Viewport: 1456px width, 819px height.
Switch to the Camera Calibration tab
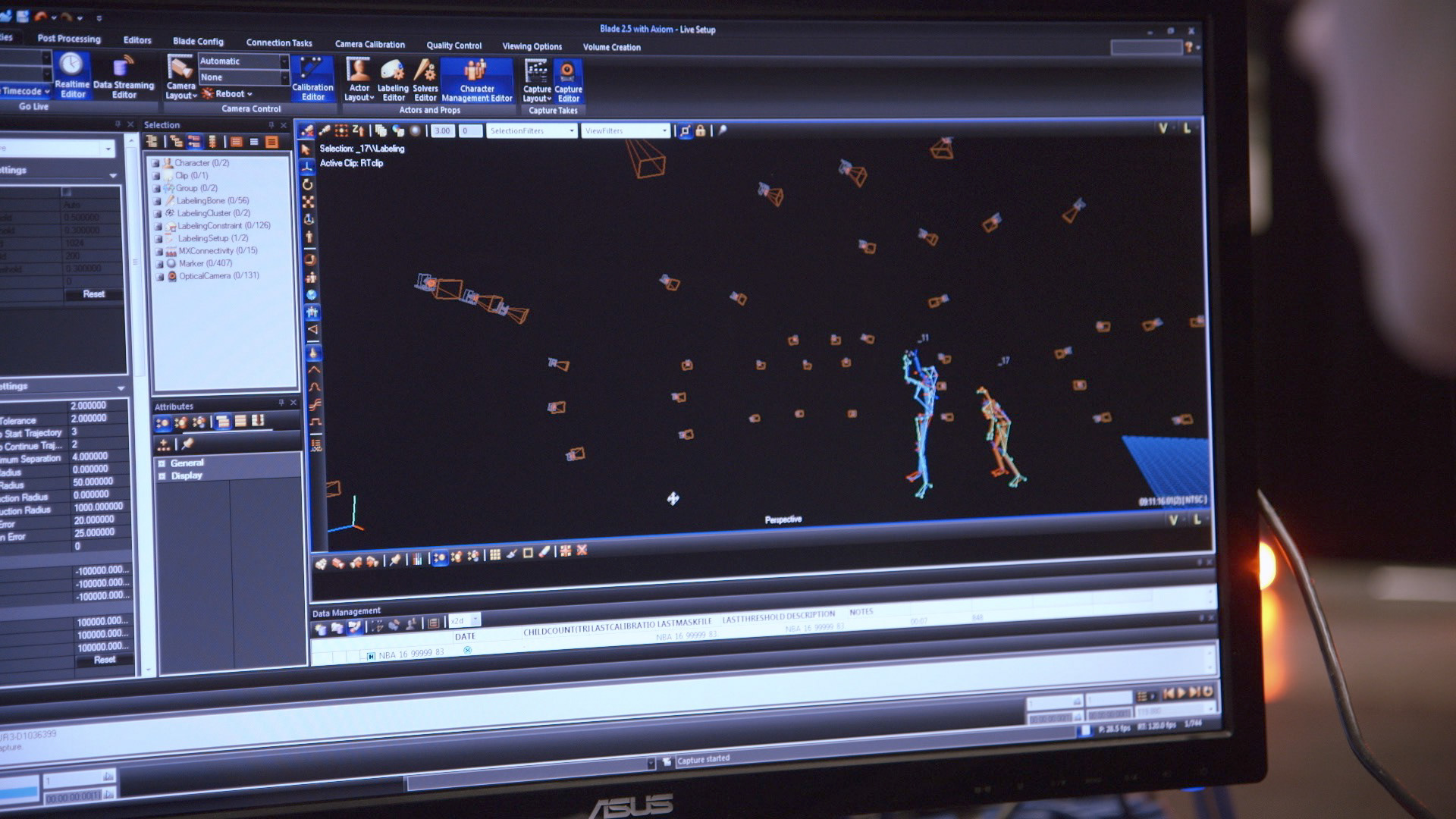tap(369, 44)
